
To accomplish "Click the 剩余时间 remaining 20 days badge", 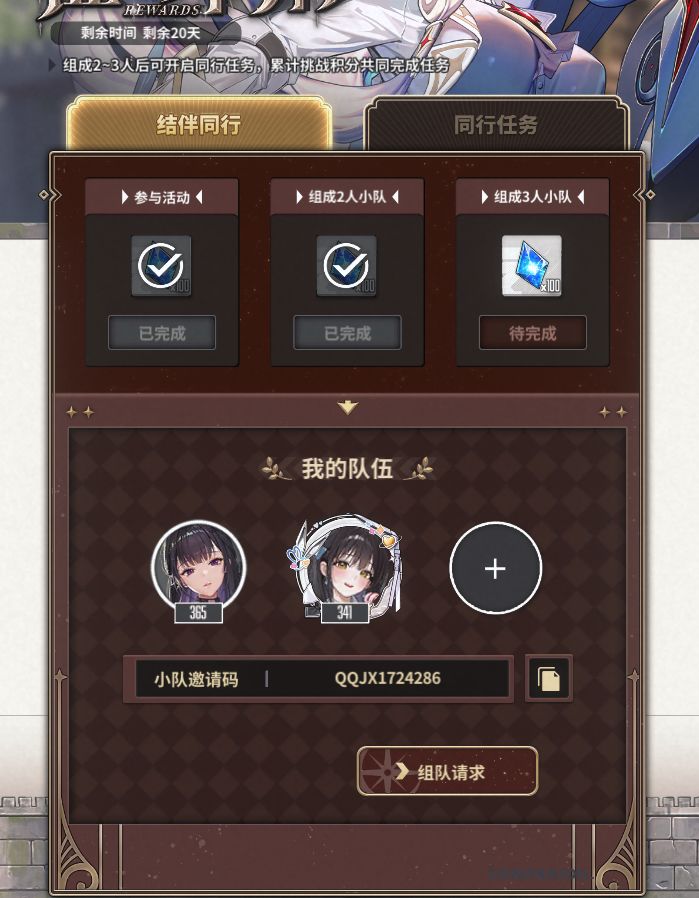I will [x=141, y=33].
